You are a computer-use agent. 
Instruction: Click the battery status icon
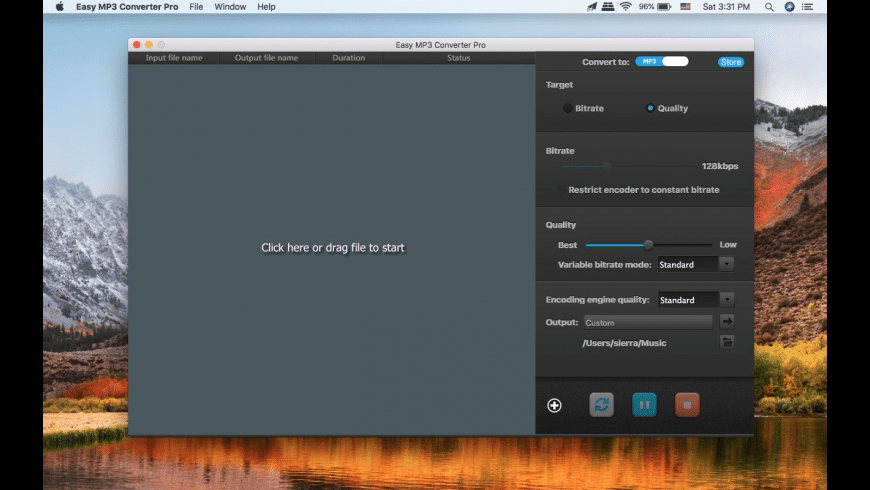(x=664, y=7)
